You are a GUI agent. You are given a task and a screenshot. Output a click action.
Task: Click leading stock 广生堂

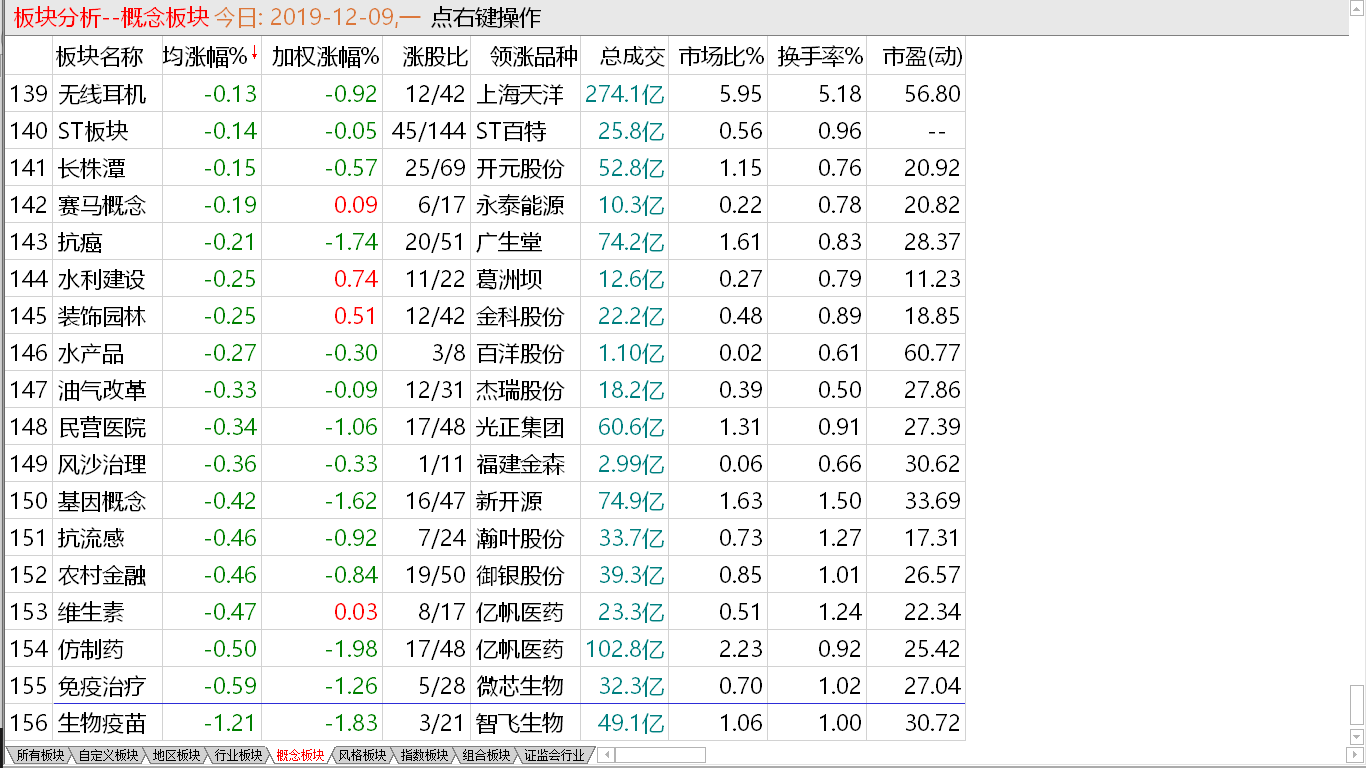510,242
